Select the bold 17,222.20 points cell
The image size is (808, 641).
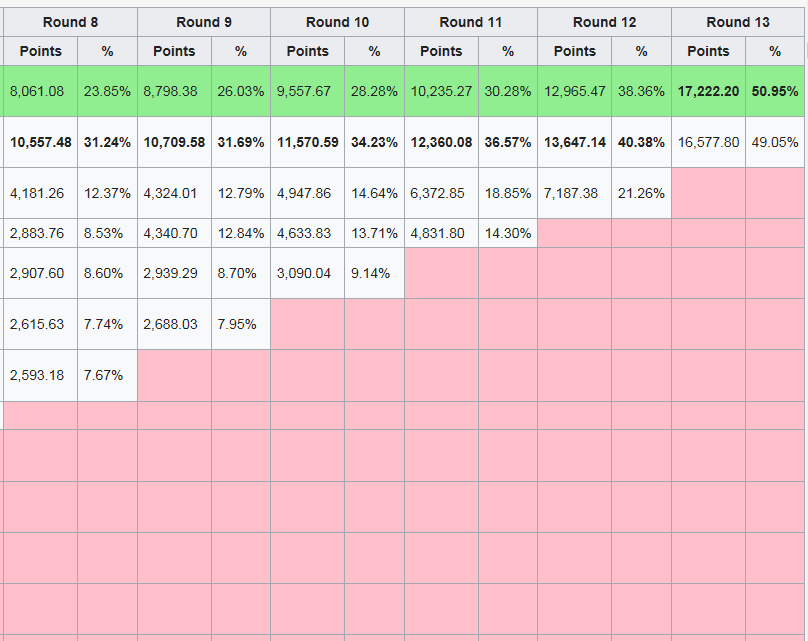pos(708,91)
